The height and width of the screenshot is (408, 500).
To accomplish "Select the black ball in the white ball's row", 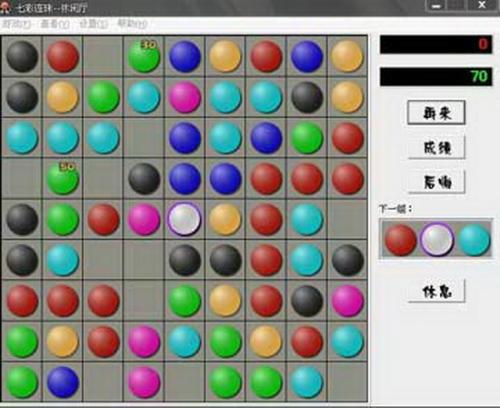I will click(22, 219).
